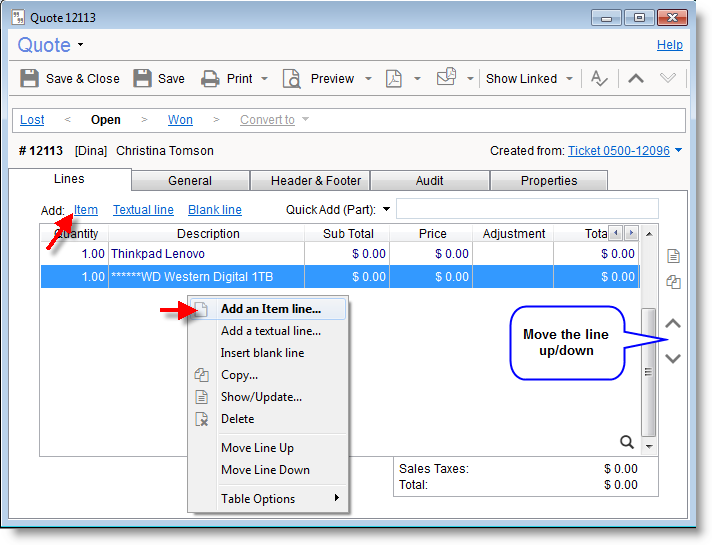The image size is (712, 545).
Task: Click the Quick Add part input field
Action: (527, 209)
